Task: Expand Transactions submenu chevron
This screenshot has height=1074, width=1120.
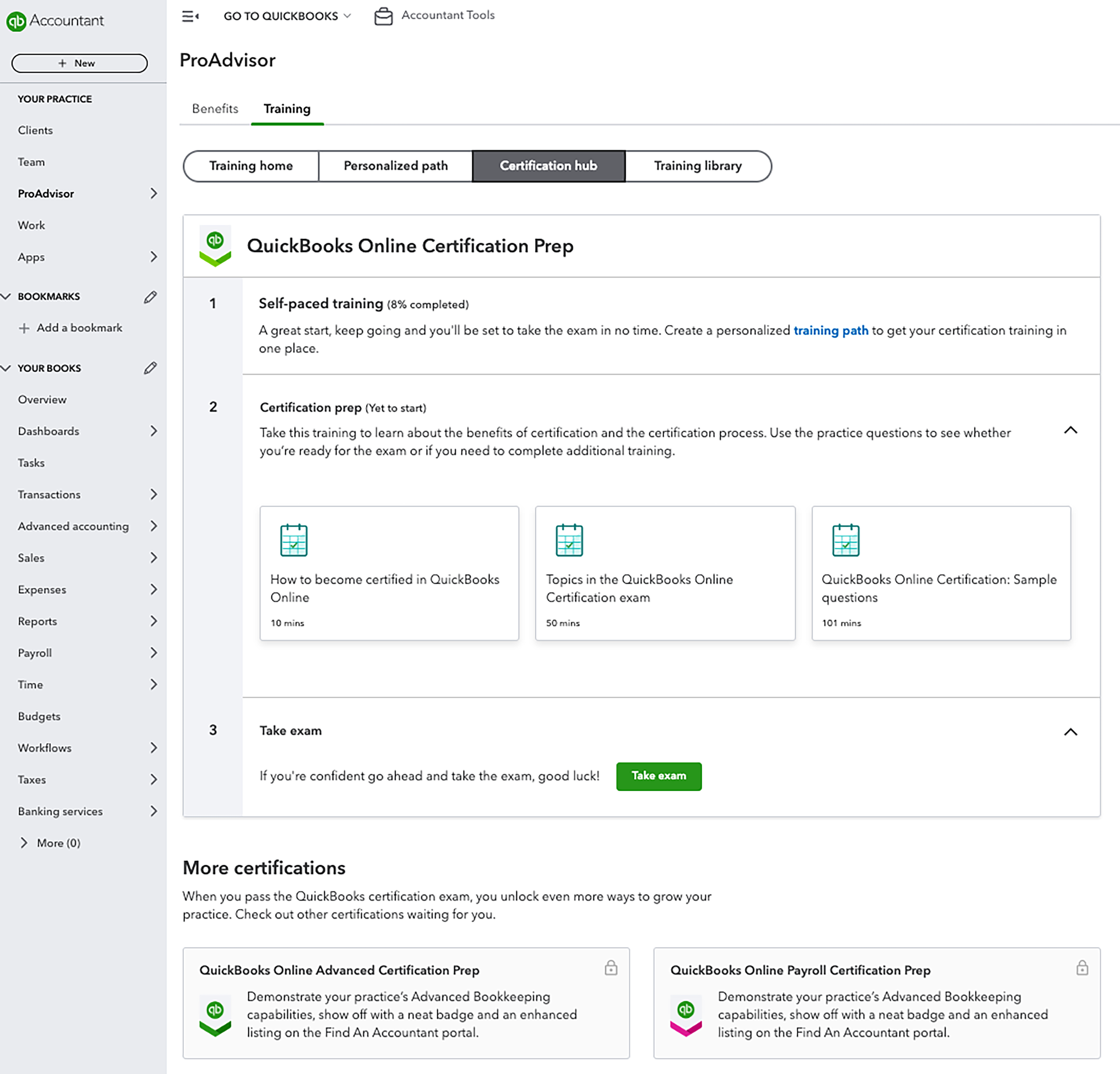Action: point(153,494)
